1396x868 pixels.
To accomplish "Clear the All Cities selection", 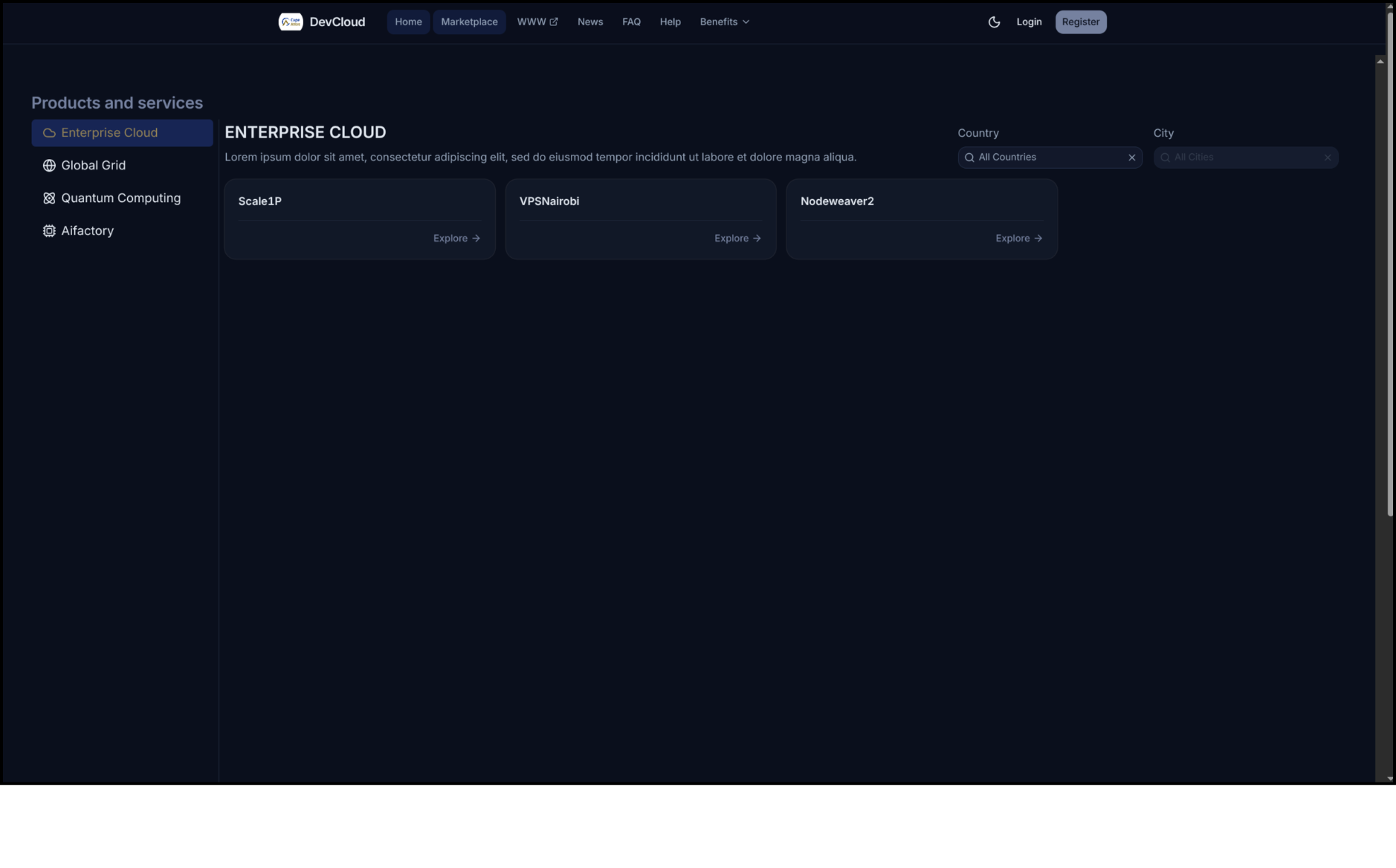I will click(x=1328, y=158).
